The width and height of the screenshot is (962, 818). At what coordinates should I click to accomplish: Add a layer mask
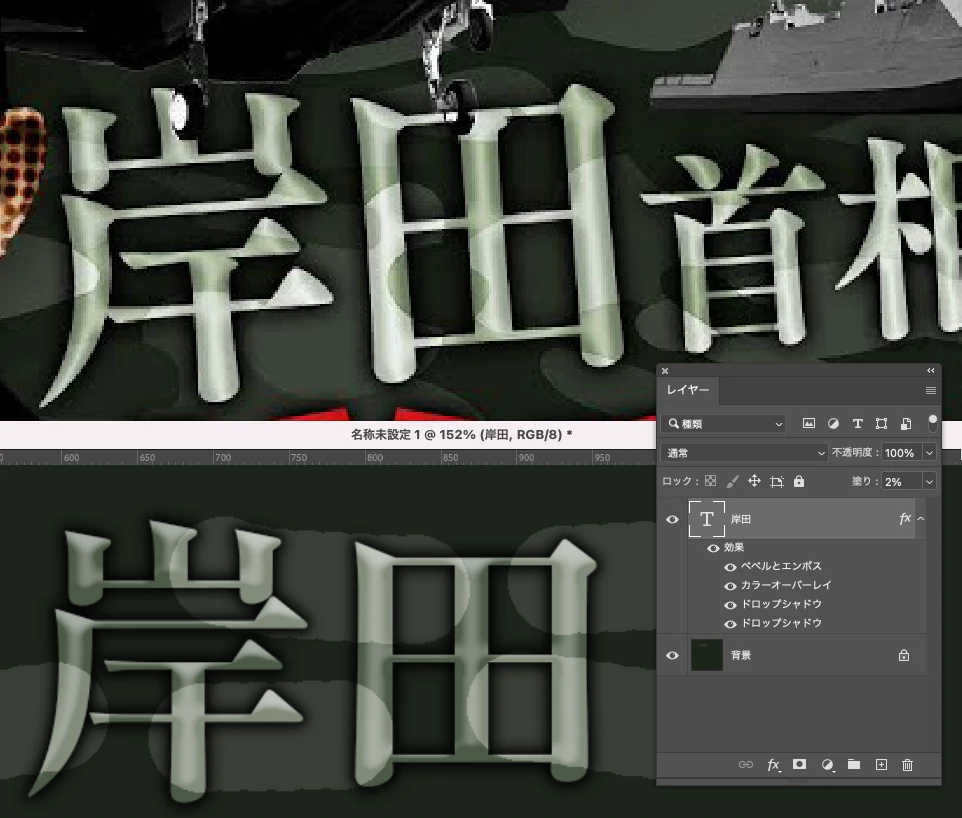coord(799,764)
